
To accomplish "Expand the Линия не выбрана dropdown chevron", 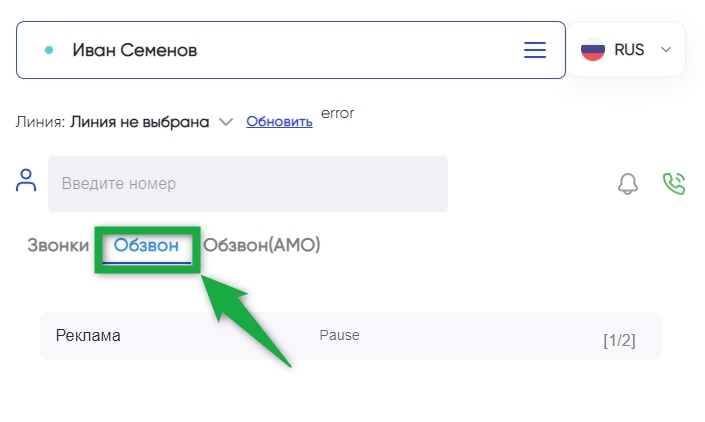I will pyautogui.click(x=226, y=122).
